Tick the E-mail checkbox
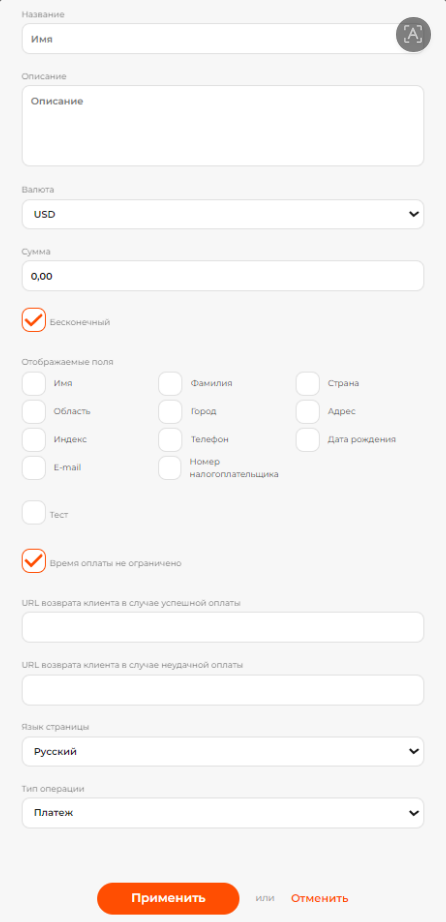 click(x=34, y=468)
